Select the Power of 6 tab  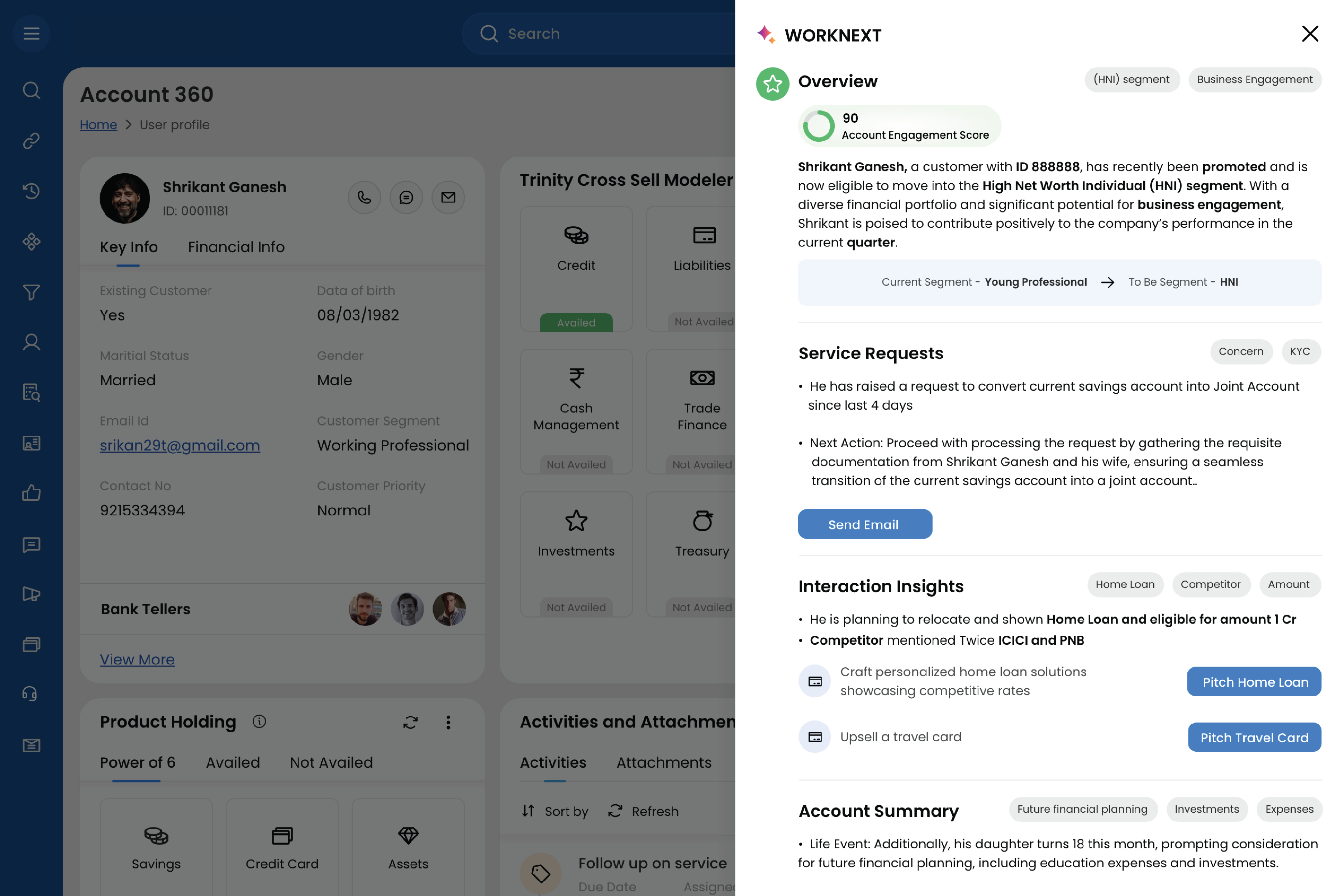click(137, 762)
